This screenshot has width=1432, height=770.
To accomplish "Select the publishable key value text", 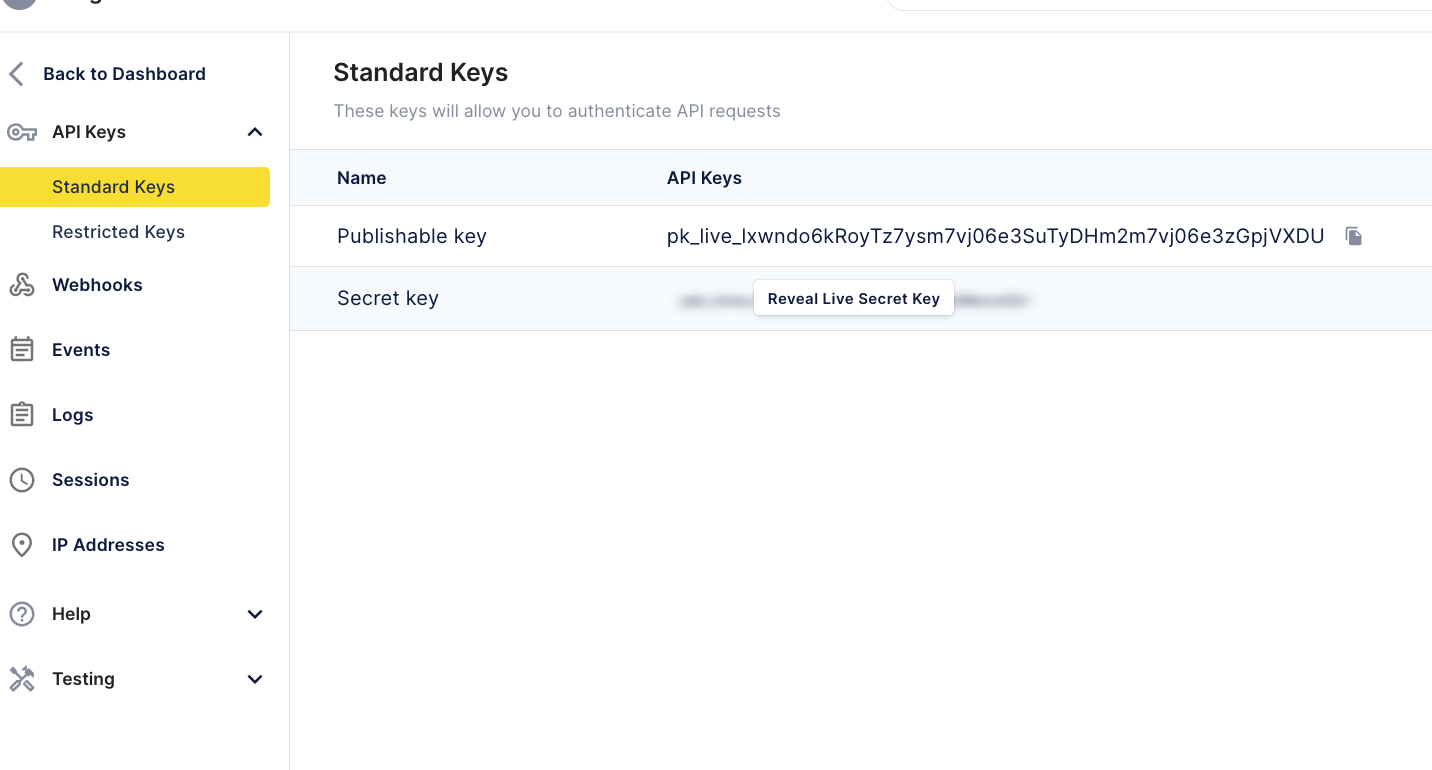I will [995, 236].
